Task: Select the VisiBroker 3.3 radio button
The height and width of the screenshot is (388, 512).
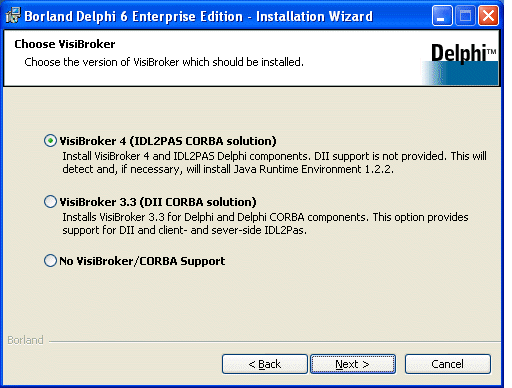Action: tap(50, 202)
